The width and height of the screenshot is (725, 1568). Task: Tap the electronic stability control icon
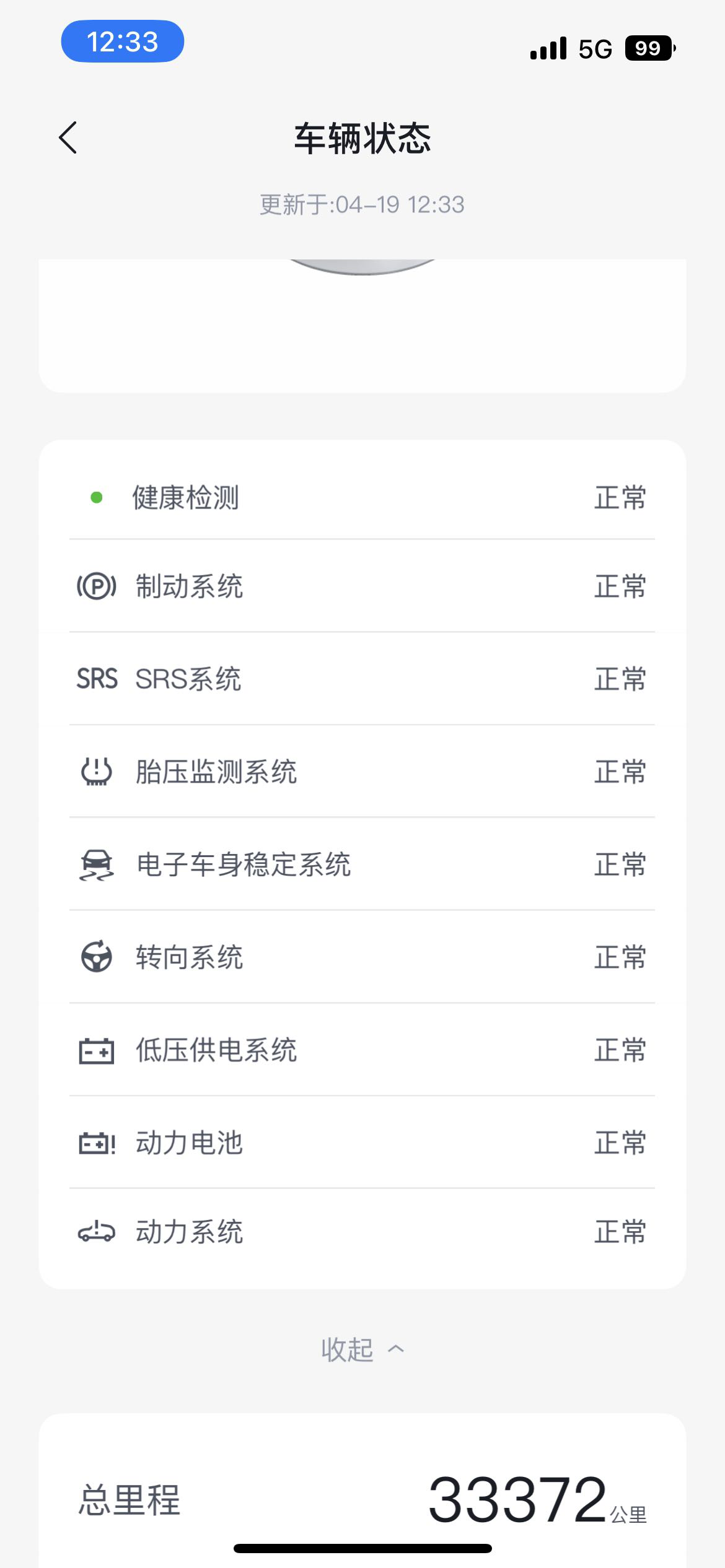(x=97, y=865)
